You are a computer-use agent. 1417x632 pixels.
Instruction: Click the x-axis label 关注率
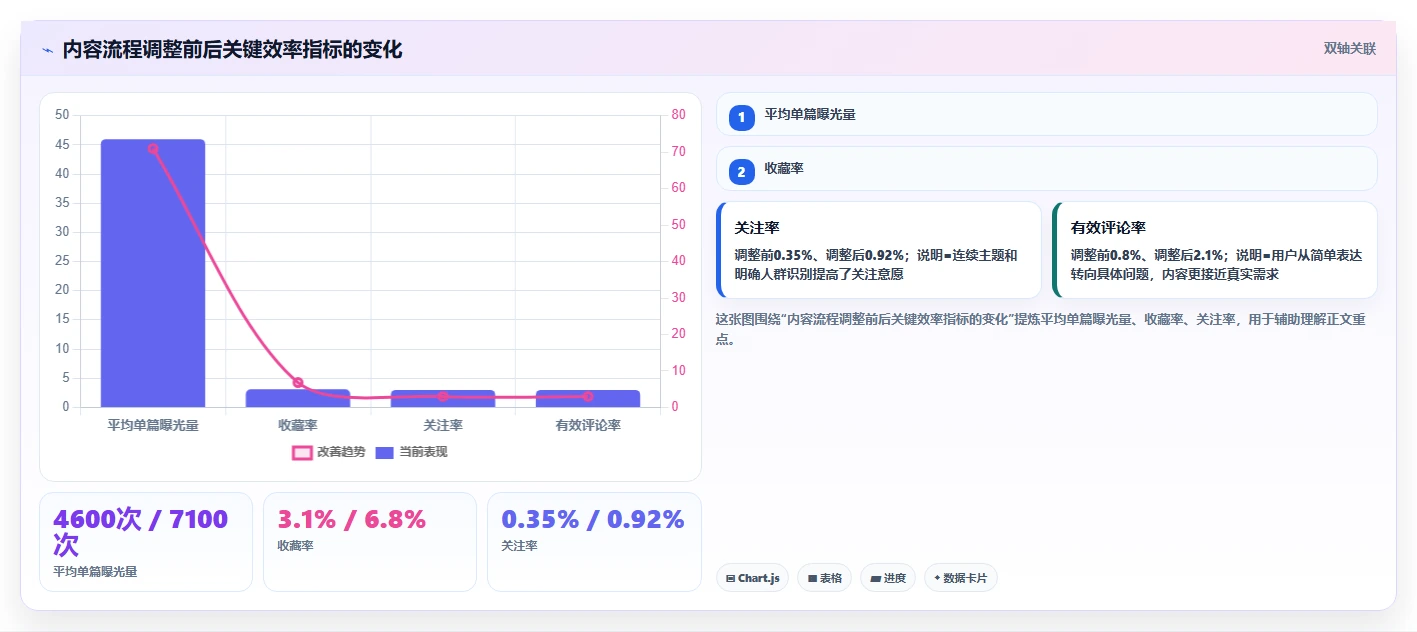(x=443, y=425)
